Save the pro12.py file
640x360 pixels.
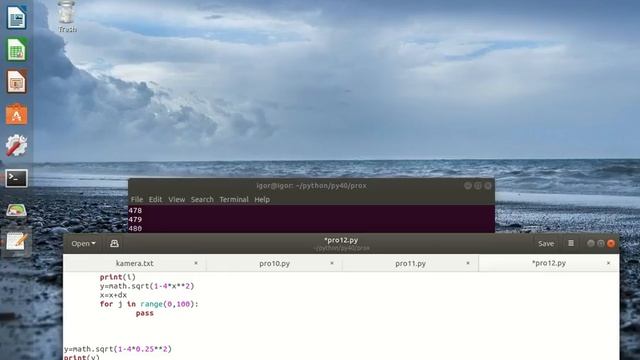(546, 243)
